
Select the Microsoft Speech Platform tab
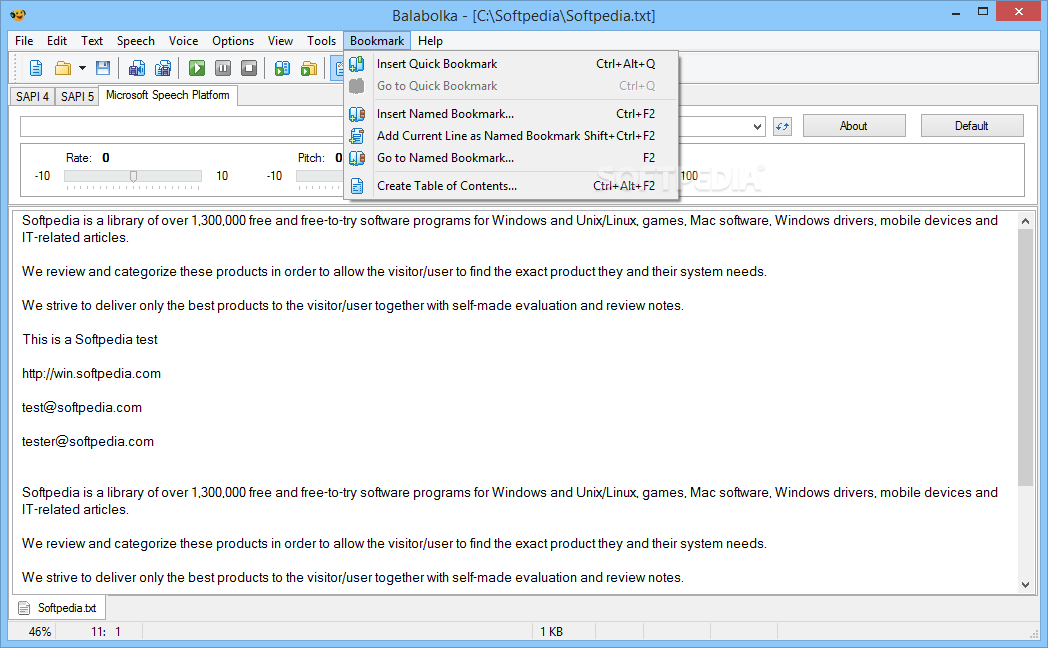pos(168,95)
